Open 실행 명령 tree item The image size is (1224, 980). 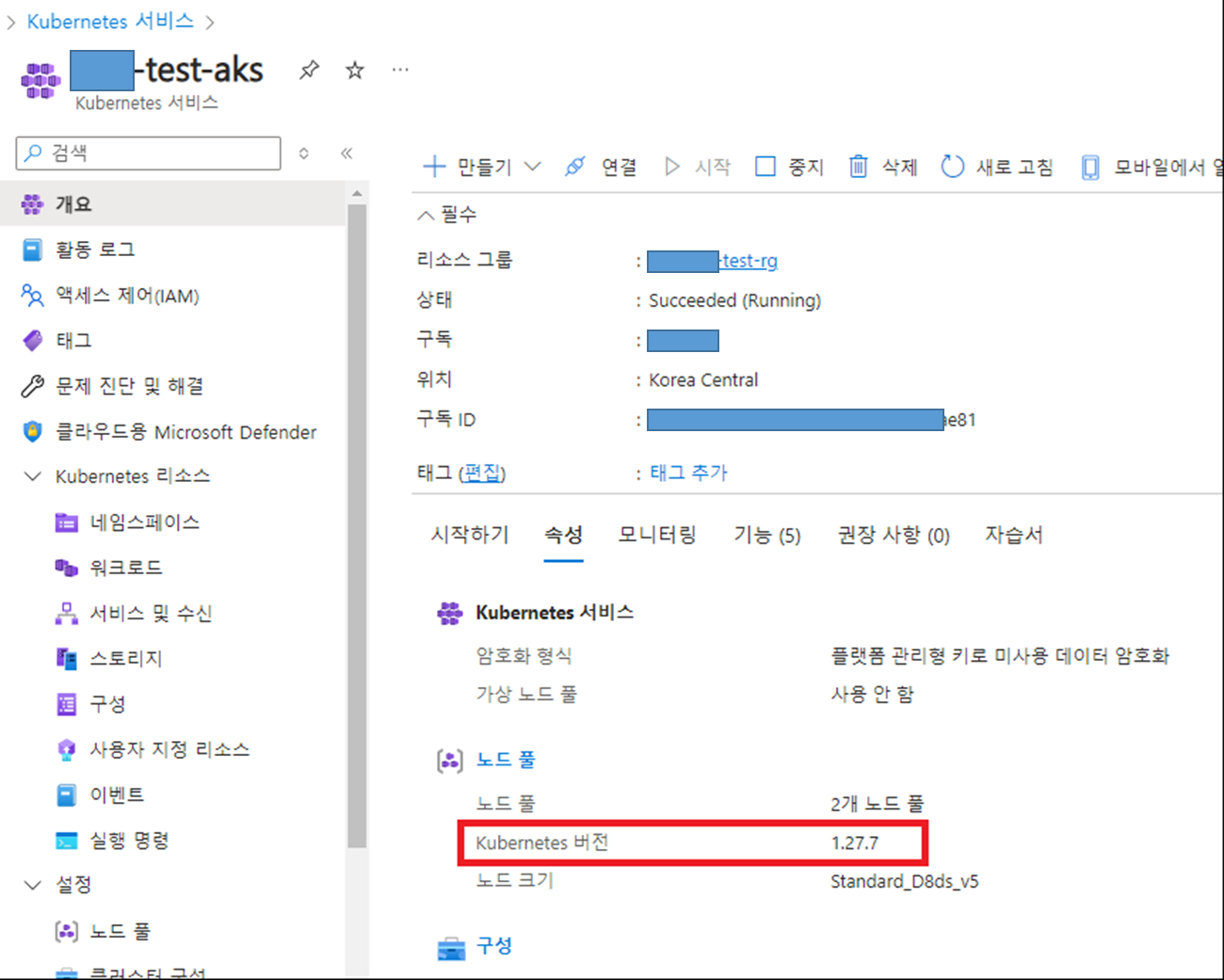coord(129,841)
